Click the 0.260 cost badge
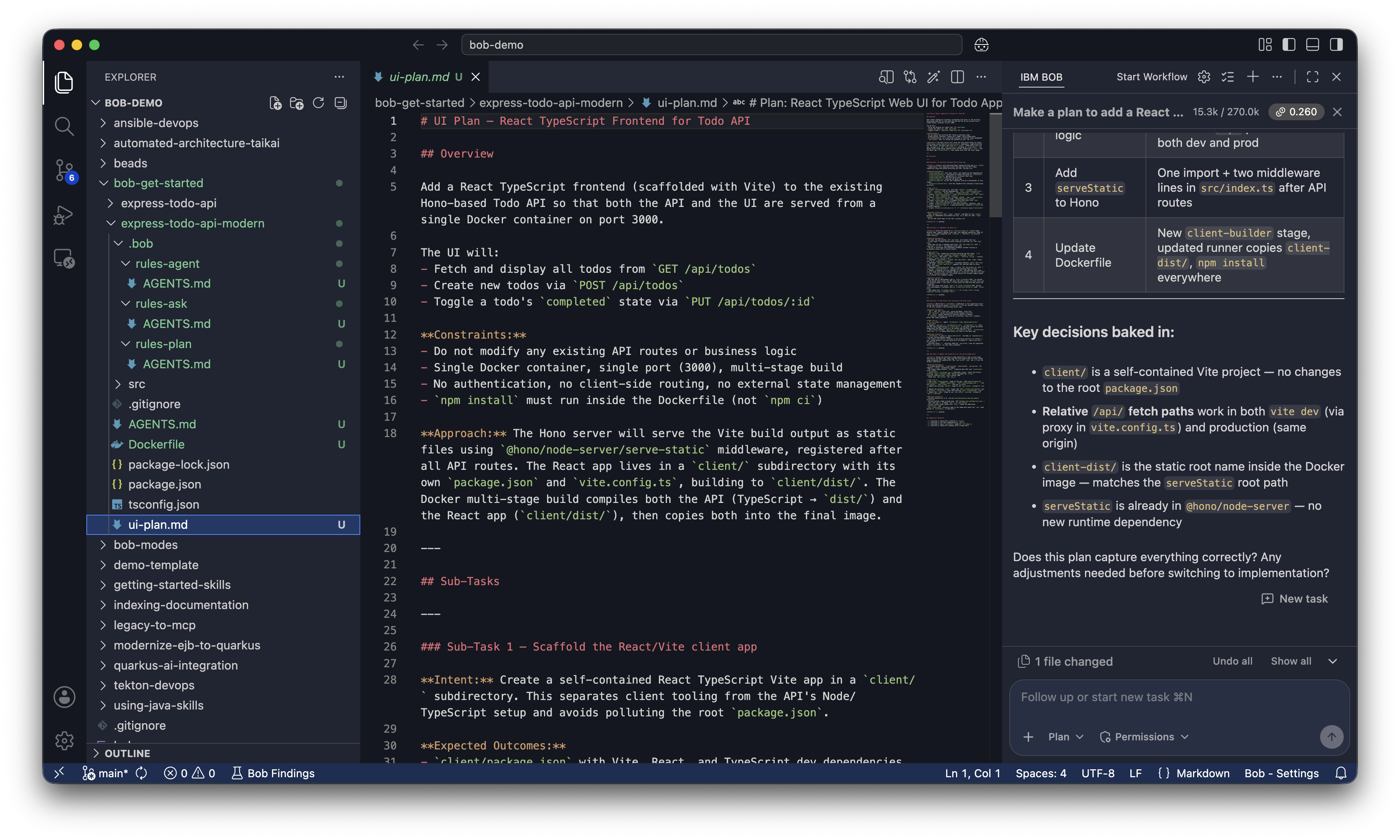The image size is (1400, 840). (1297, 112)
